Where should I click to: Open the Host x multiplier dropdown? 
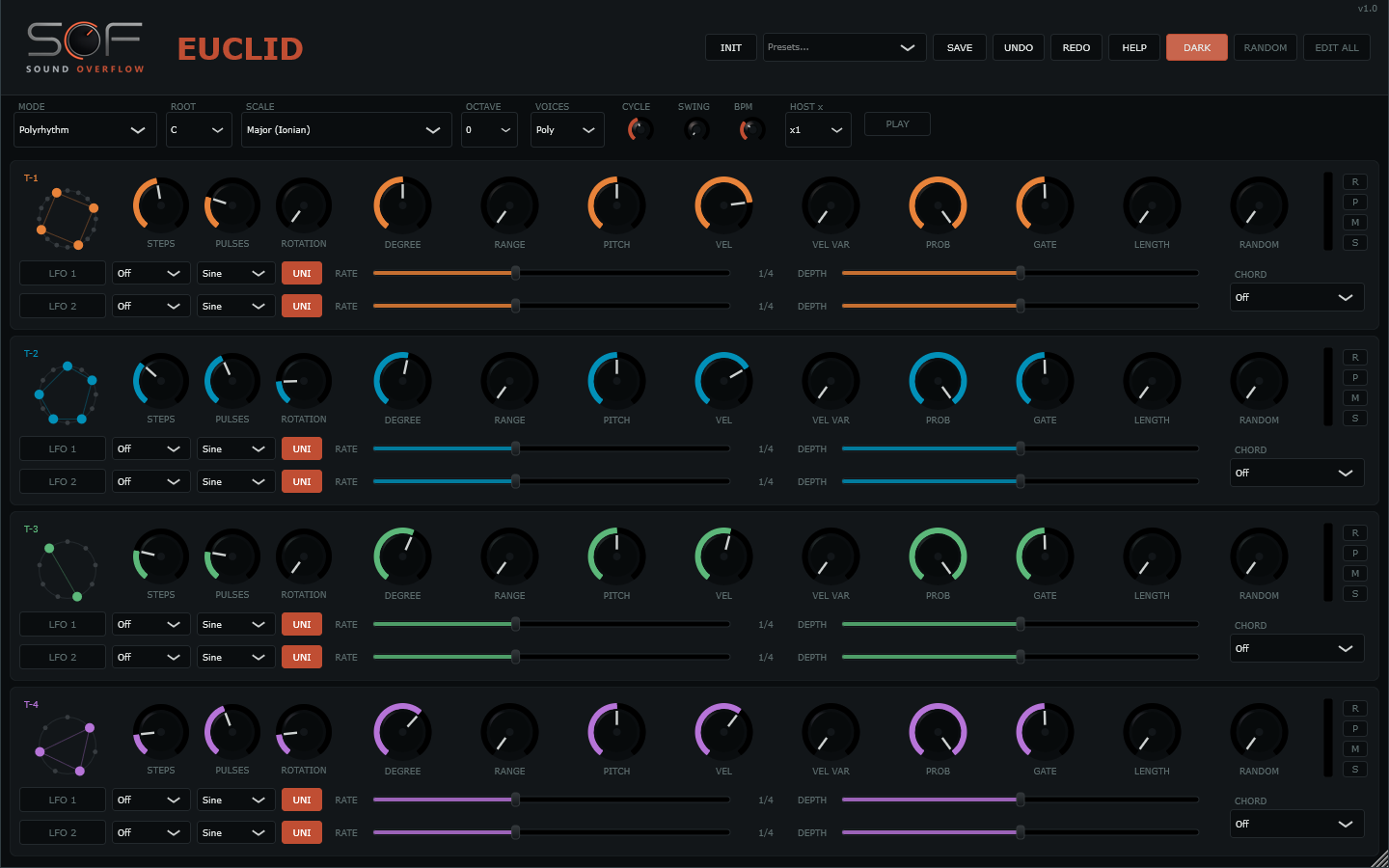coord(818,130)
